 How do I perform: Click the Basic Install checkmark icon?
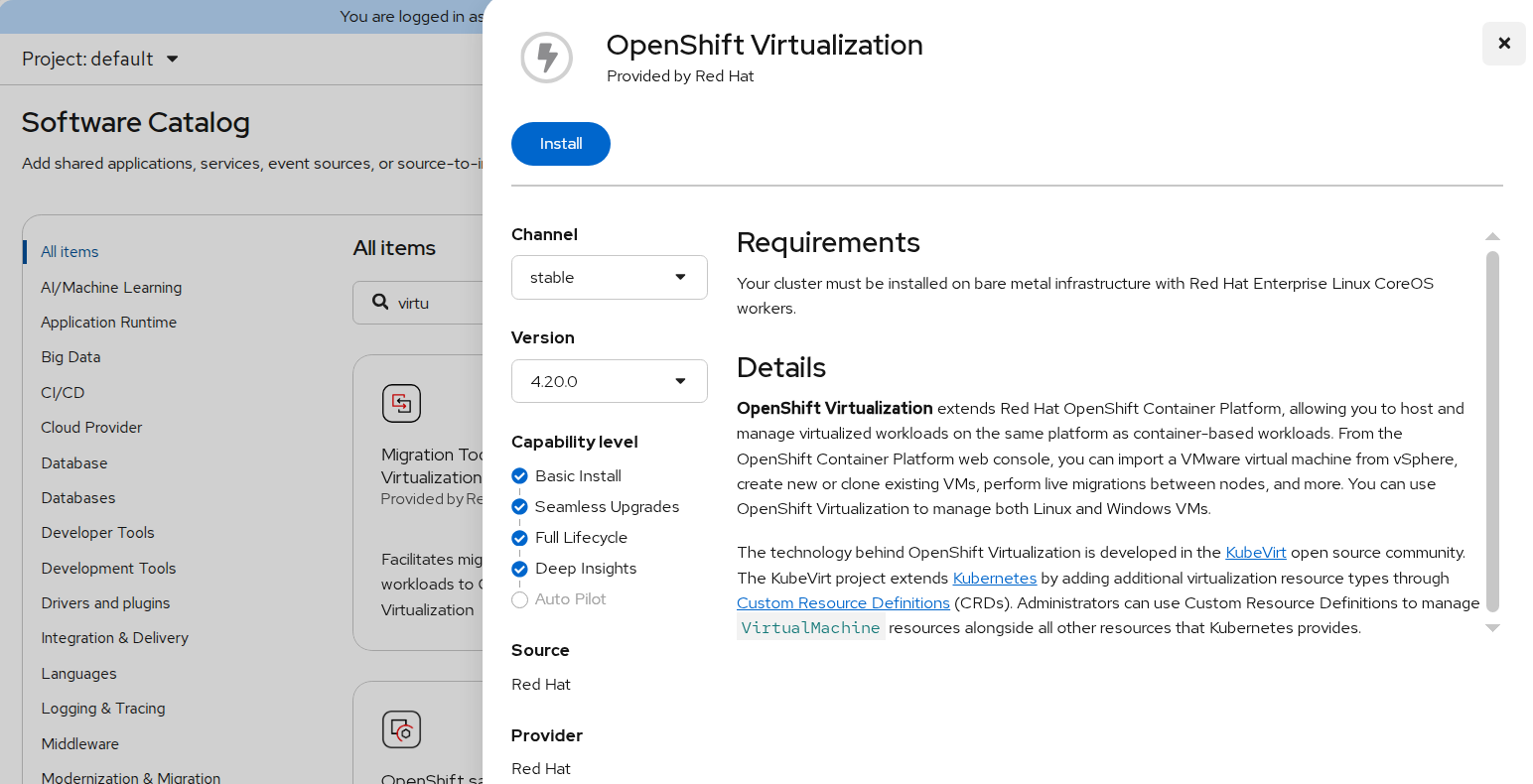pyautogui.click(x=519, y=476)
